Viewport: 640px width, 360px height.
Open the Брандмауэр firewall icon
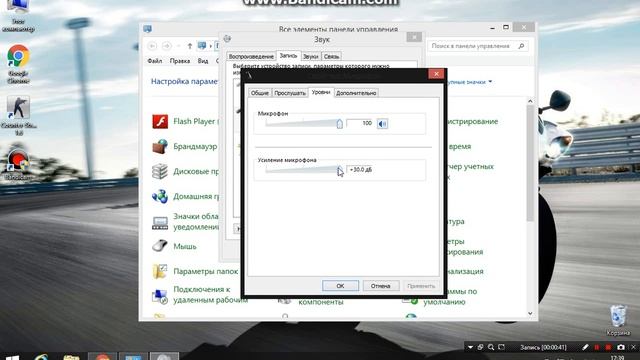(160, 147)
